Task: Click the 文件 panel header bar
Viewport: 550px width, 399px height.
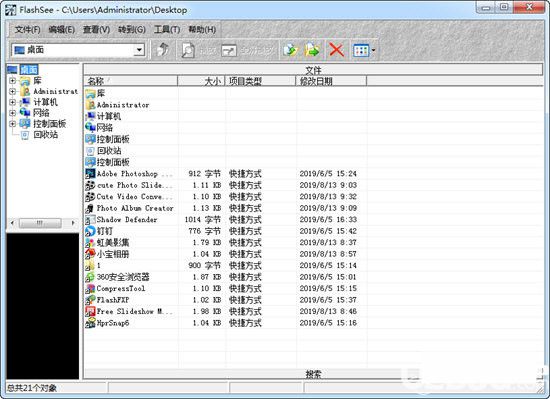Action: pos(313,69)
